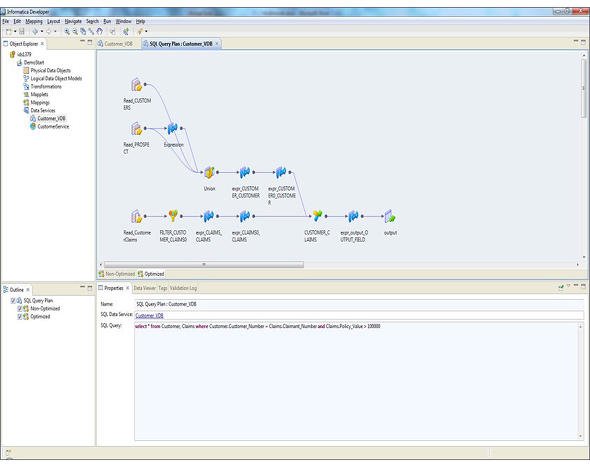The height and width of the screenshot is (467, 590).
Task: Select the Union transformation node
Action: pos(209,173)
